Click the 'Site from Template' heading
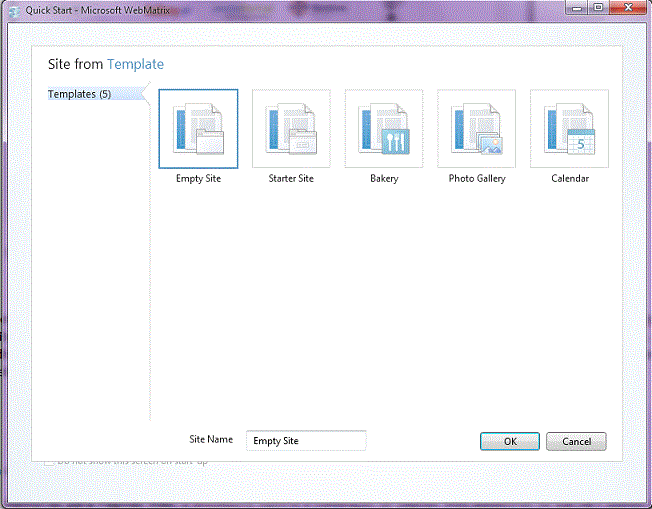652x509 pixels. tap(106, 64)
